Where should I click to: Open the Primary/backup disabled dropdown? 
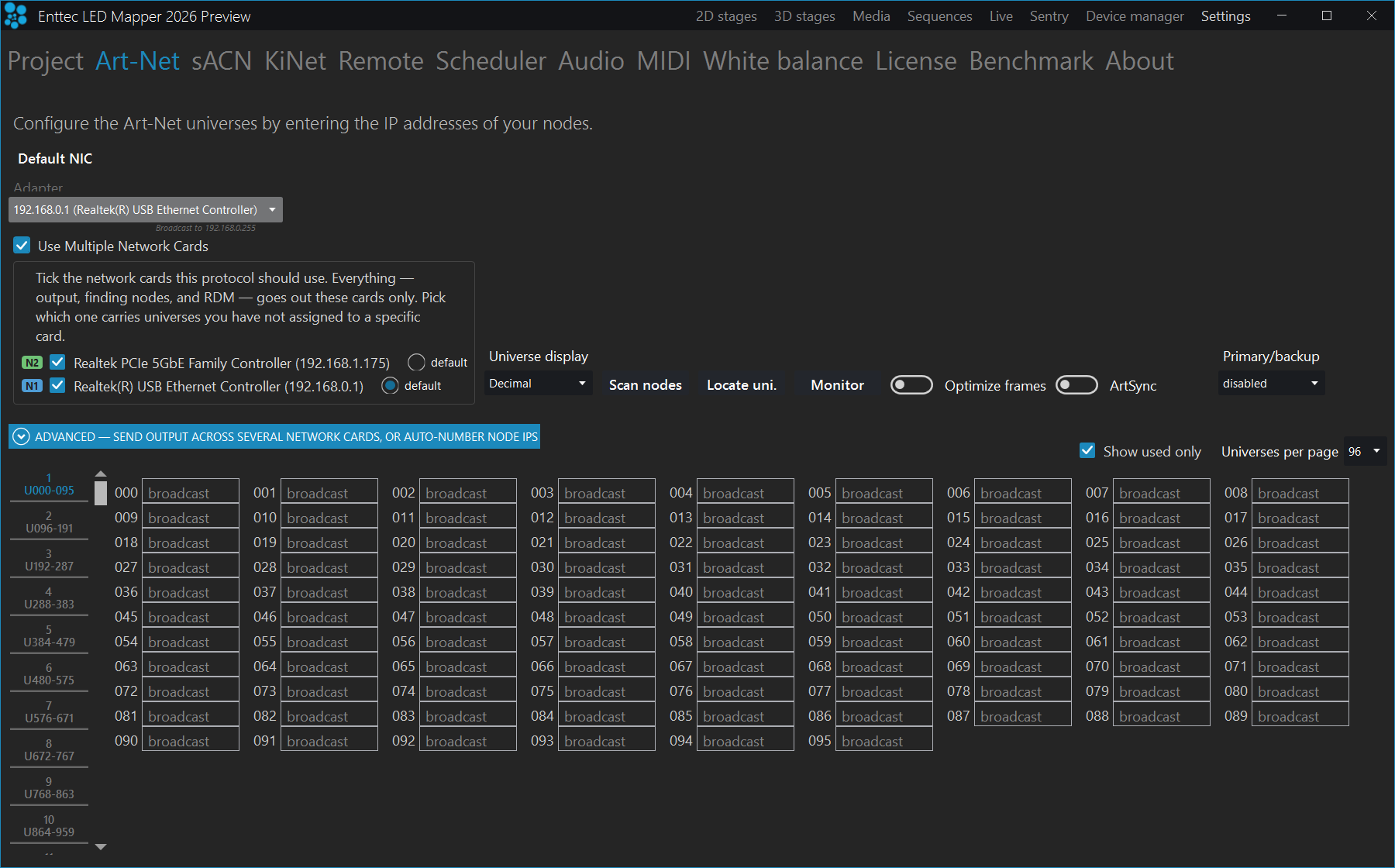click(x=1271, y=384)
